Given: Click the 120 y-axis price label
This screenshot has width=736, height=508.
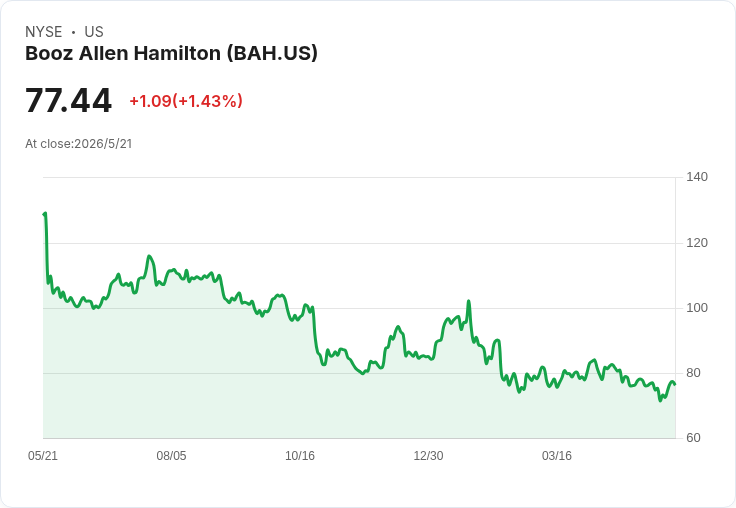Looking at the screenshot, I should coord(697,243).
